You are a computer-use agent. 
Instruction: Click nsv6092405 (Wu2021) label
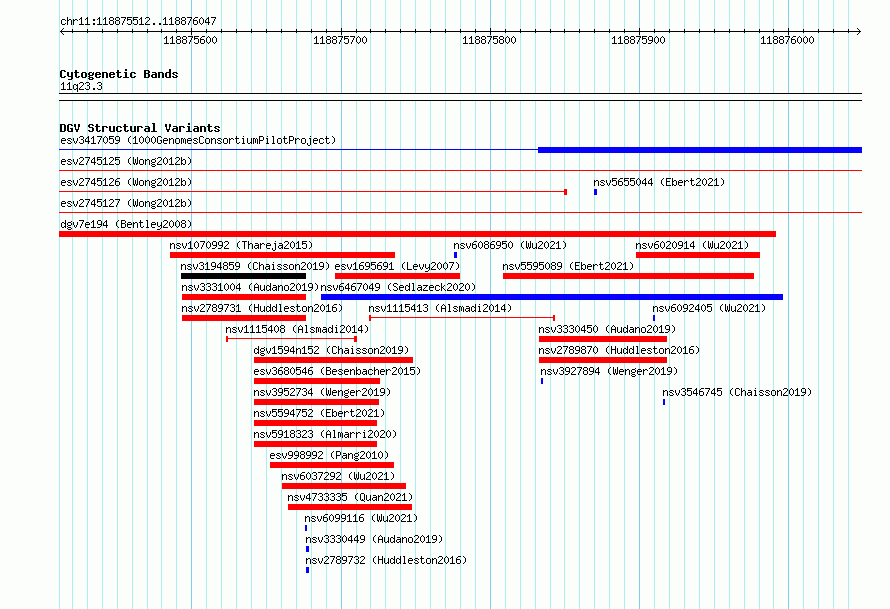point(709,308)
